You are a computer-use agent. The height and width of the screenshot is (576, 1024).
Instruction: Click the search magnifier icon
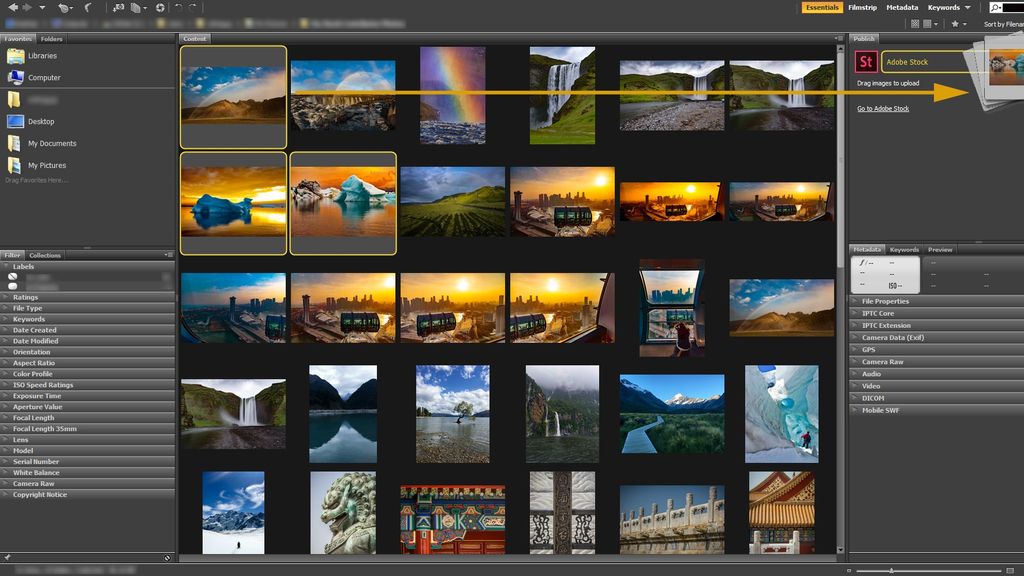point(994,8)
